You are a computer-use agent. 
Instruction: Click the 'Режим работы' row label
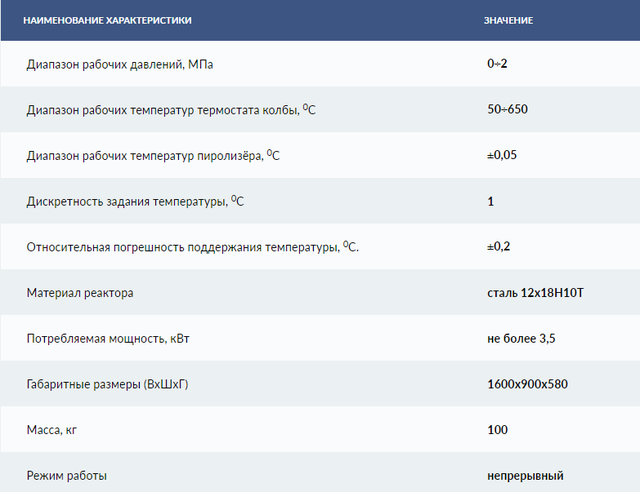click(x=66, y=476)
